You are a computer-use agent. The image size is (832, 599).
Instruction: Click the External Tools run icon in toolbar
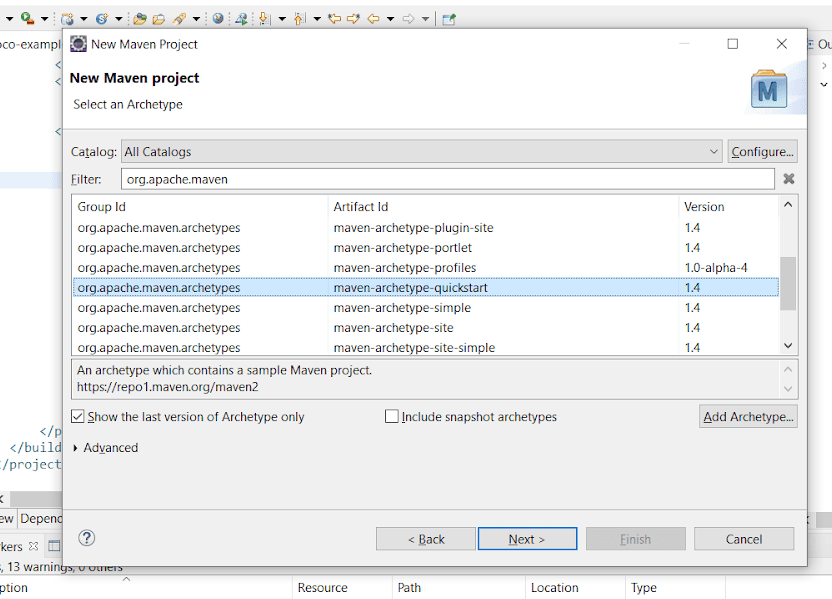click(27, 19)
